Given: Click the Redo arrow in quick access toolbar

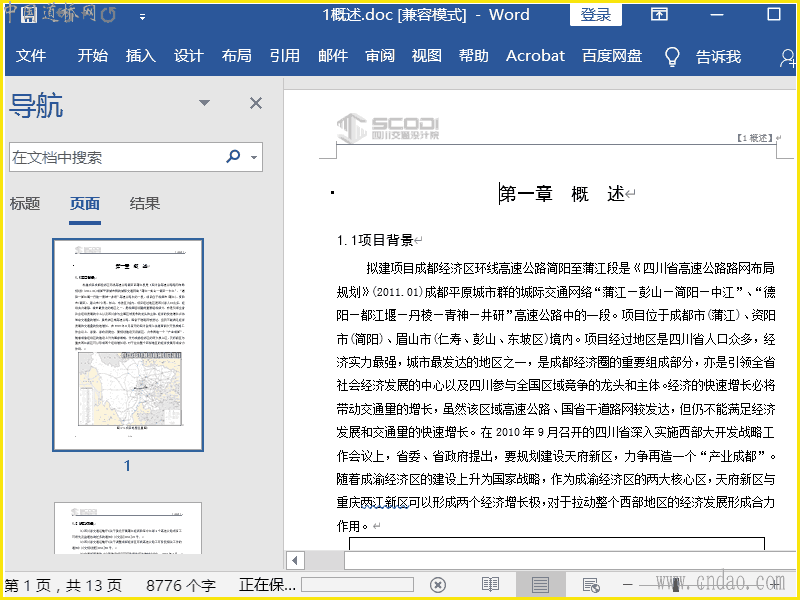Looking at the screenshot, I should [x=108, y=15].
